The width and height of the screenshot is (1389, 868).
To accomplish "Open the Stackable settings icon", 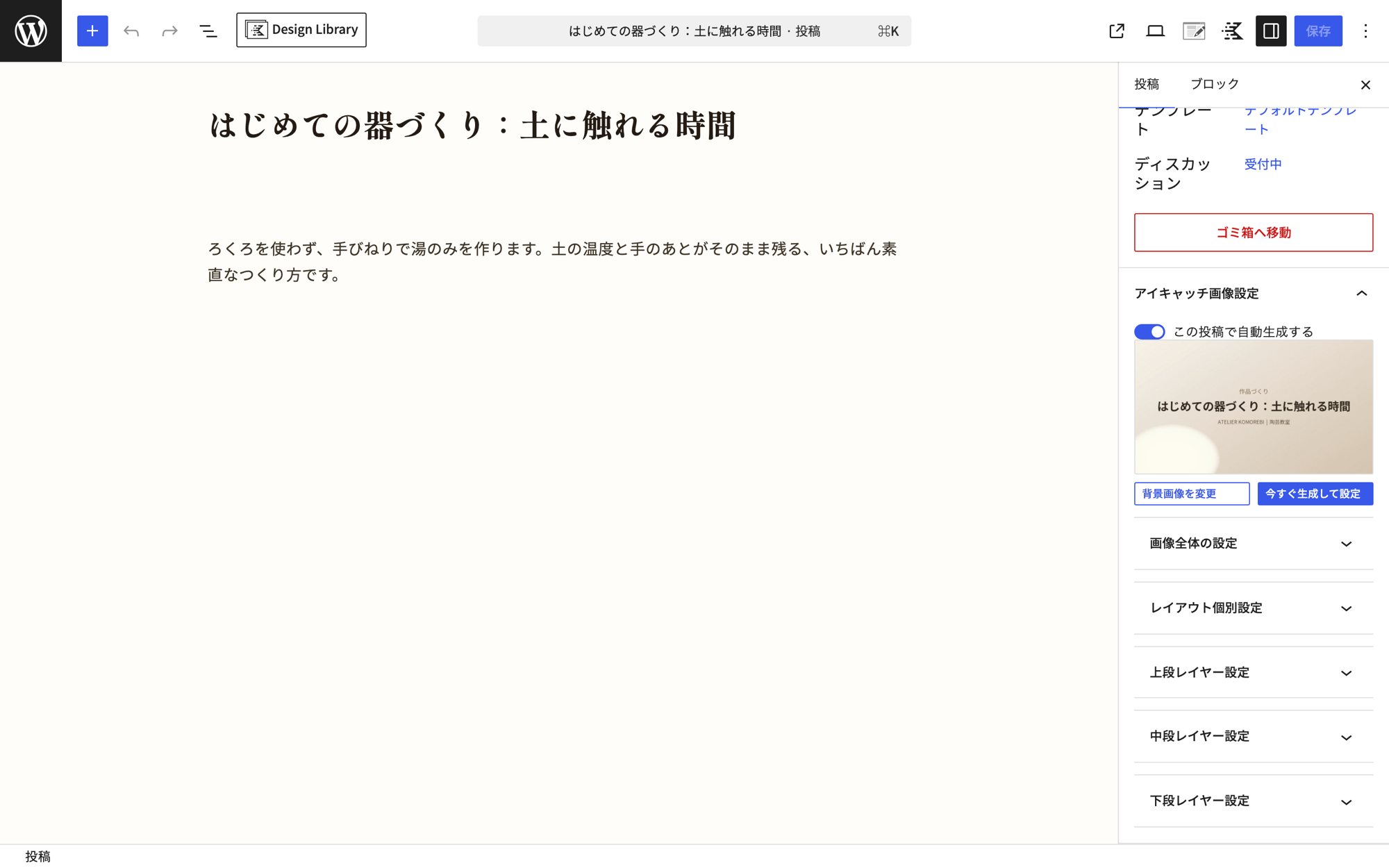I will pos(1233,31).
